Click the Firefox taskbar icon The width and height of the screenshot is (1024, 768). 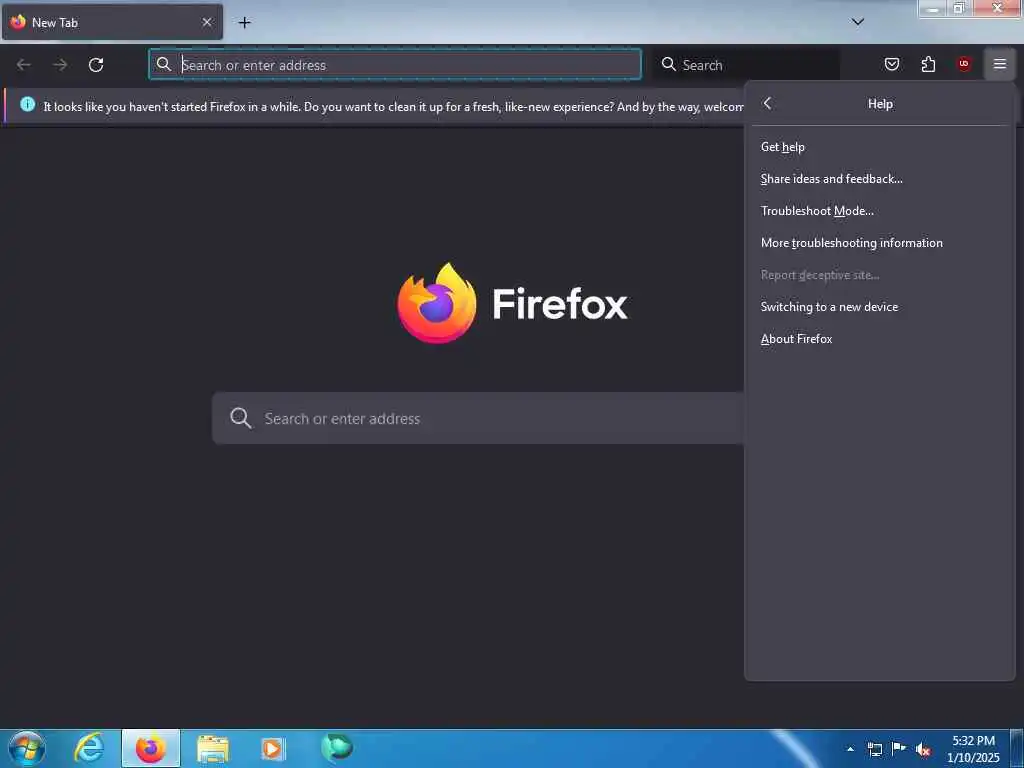[151, 748]
